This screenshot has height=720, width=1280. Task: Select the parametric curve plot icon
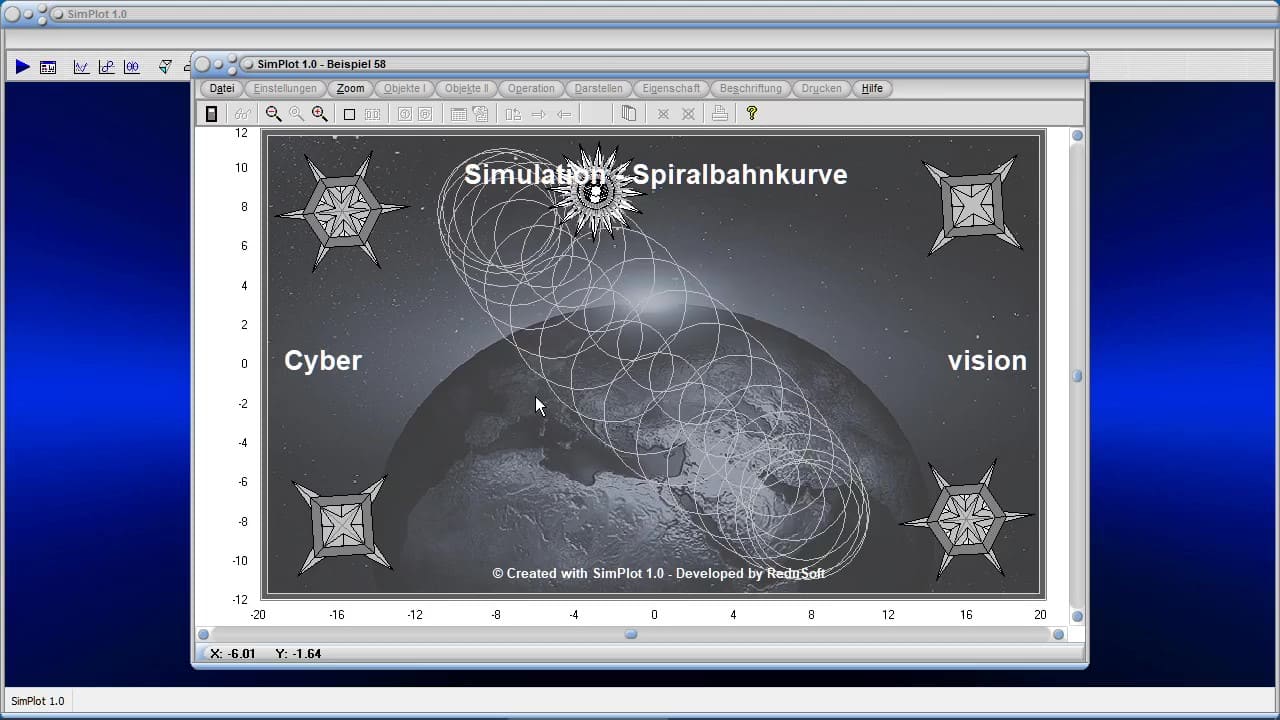click(x=106, y=67)
